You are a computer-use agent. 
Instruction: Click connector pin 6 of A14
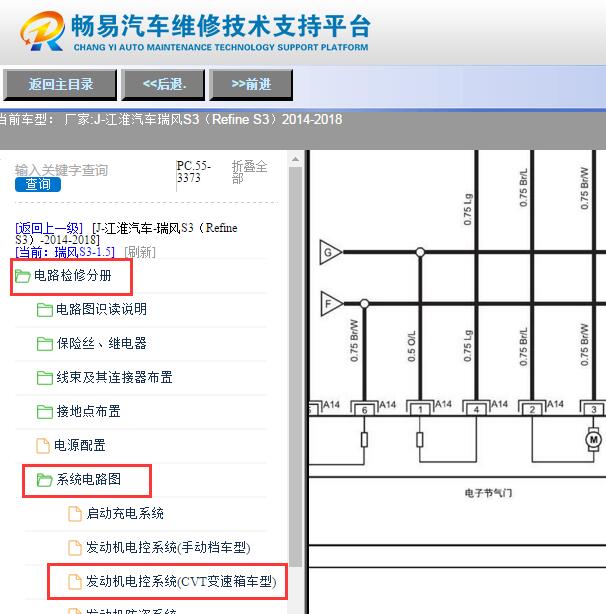(x=364, y=410)
